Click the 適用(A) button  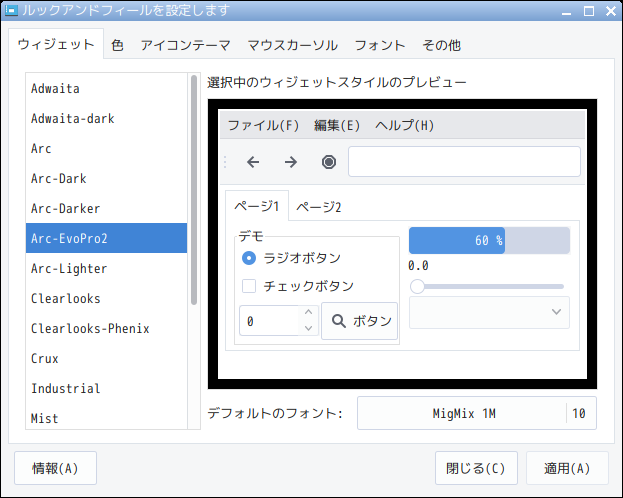coord(567,468)
